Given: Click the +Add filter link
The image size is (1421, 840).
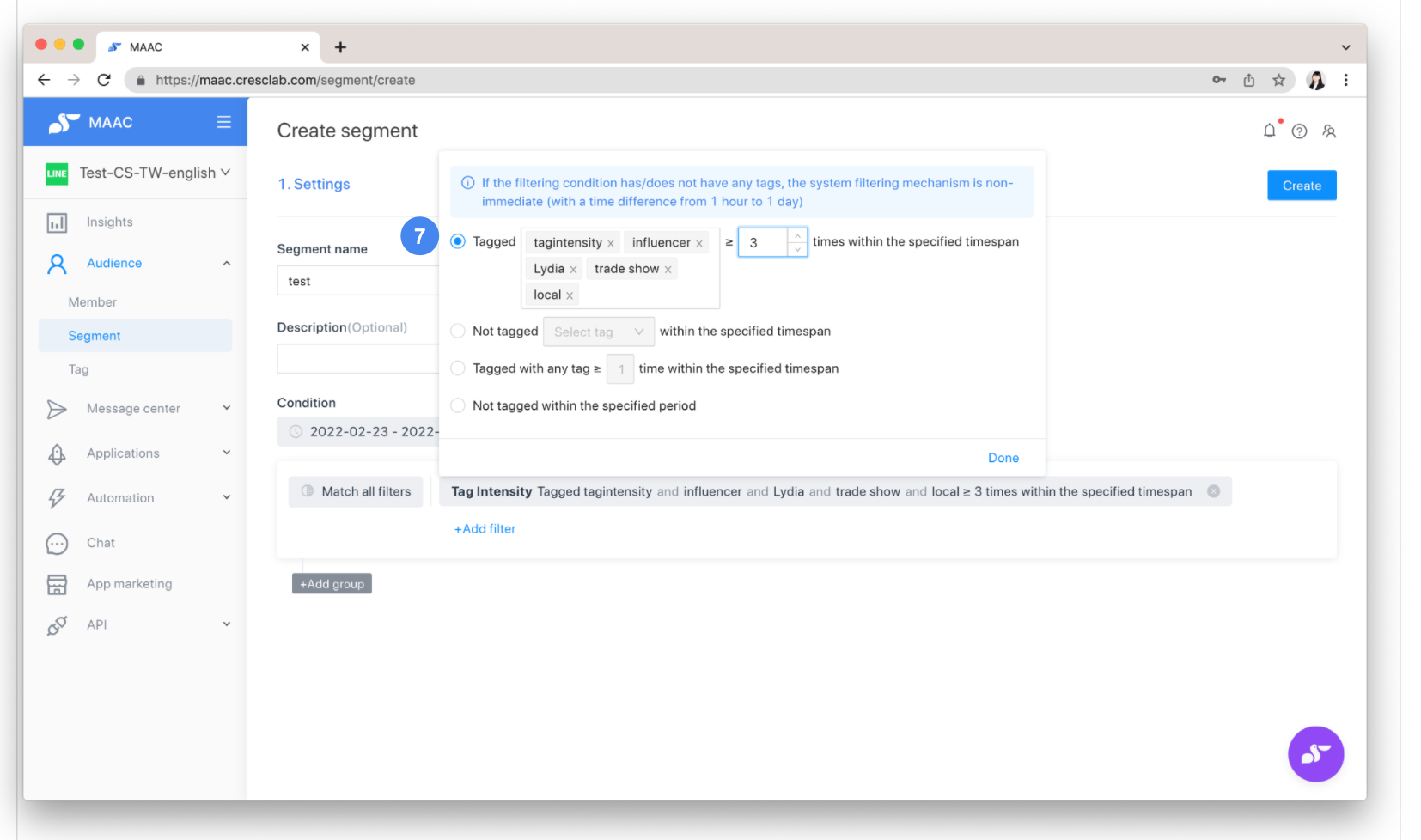Looking at the screenshot, I should (485, 529).
